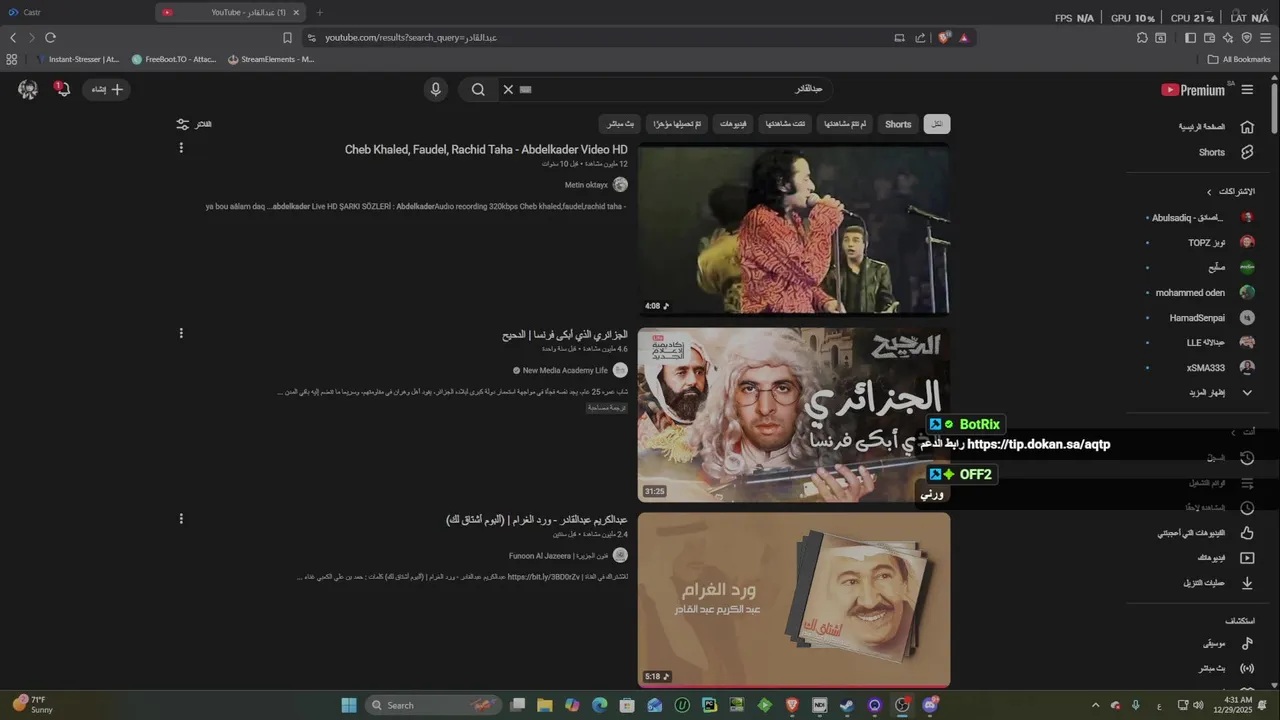Select the Videos filter chip
This screenshot has width=1280, height=720.
732,124
